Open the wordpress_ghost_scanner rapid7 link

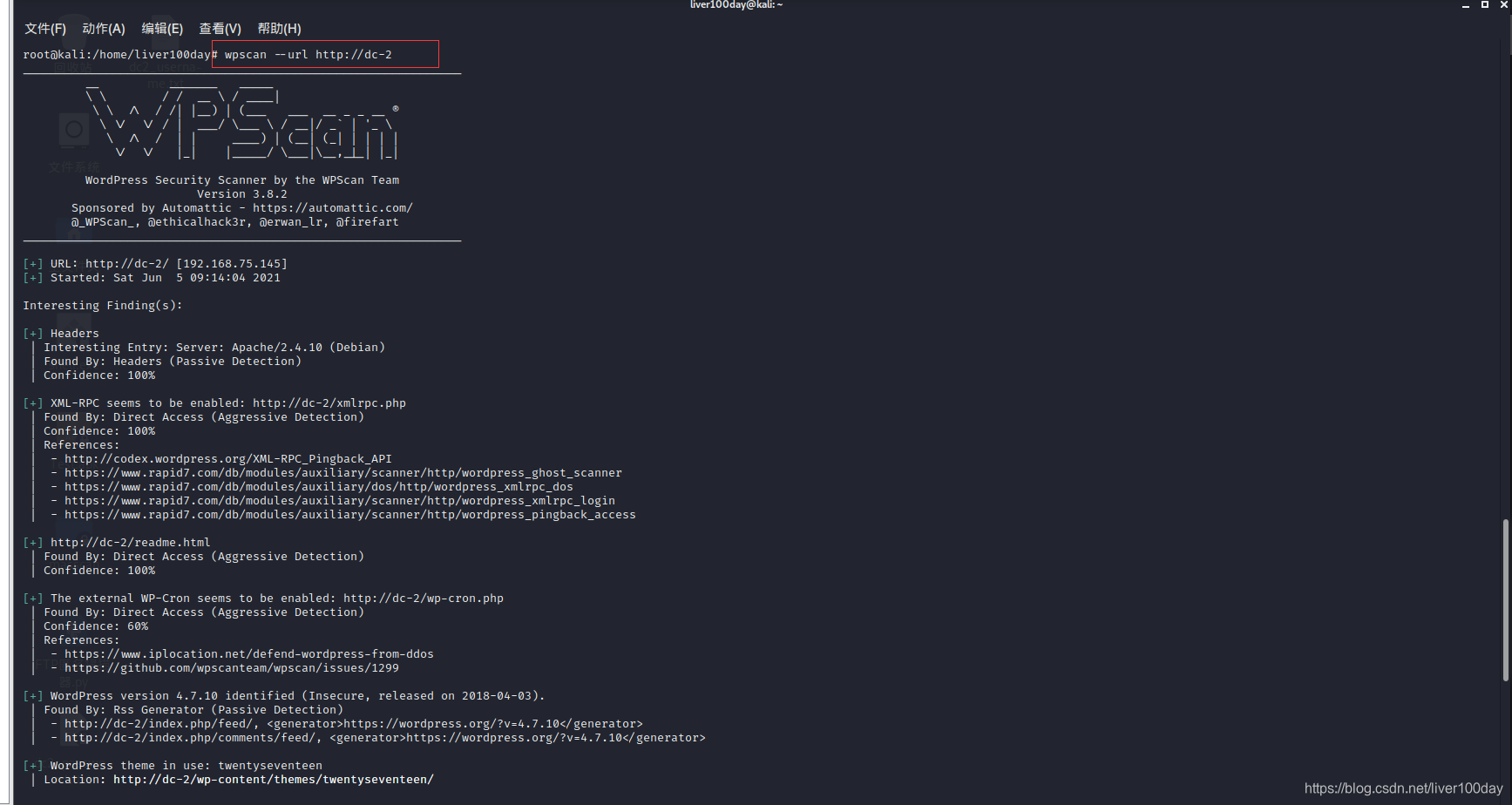click(343, 472)
